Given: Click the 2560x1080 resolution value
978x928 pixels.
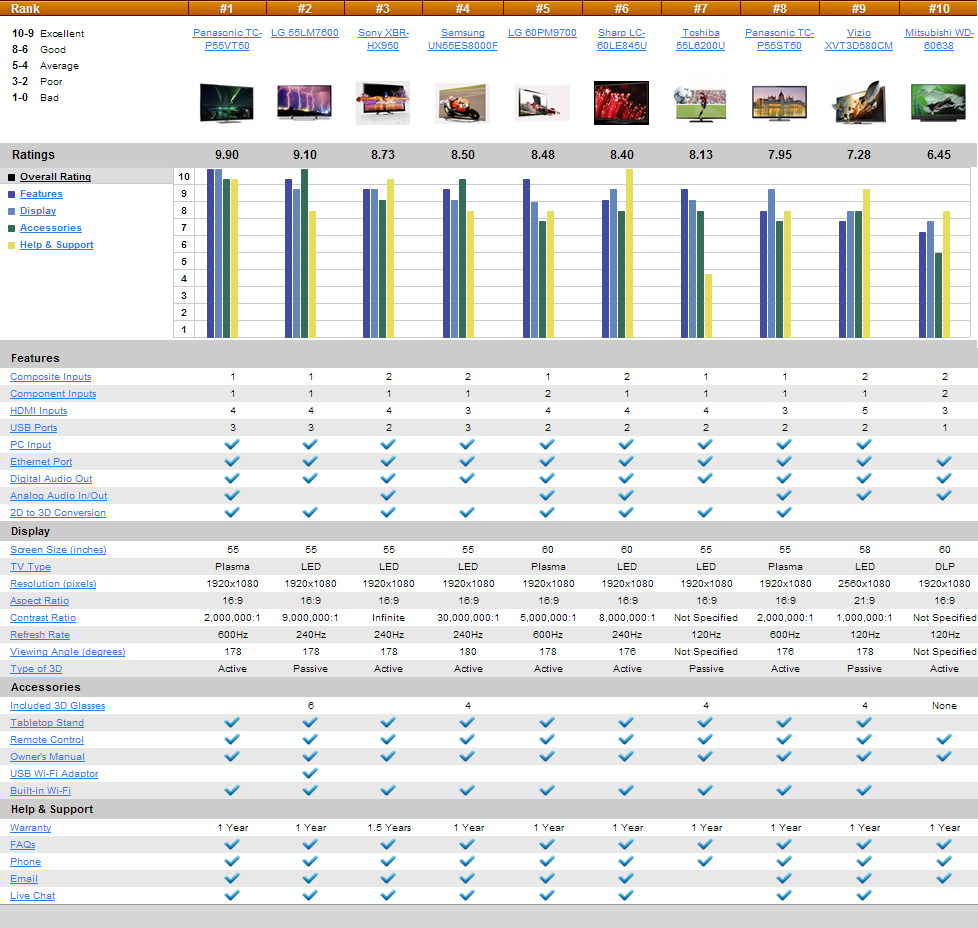Looking at the screenshot, I should pos(864,584).
